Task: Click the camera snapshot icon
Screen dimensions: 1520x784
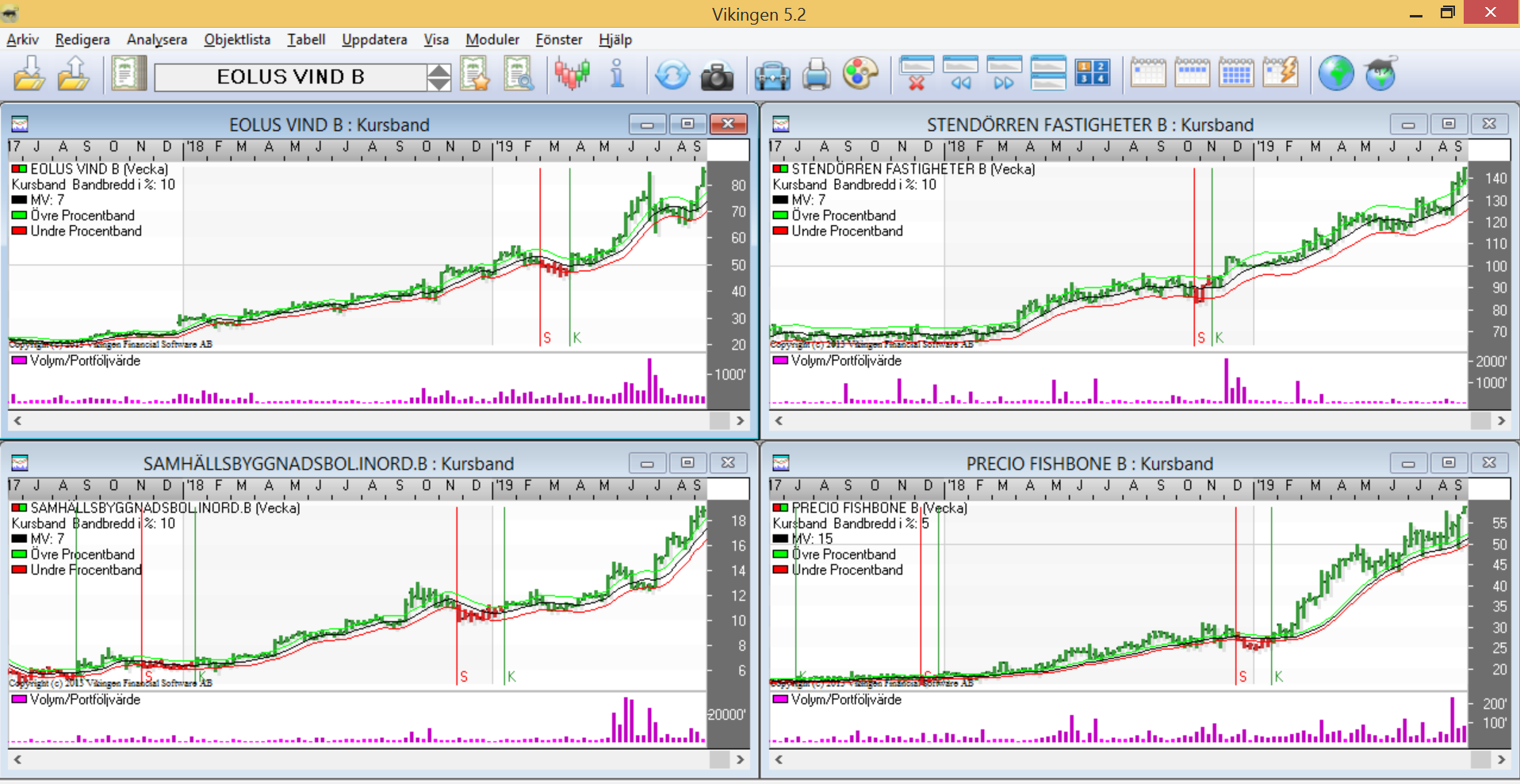Action: (x=717, y=76)
